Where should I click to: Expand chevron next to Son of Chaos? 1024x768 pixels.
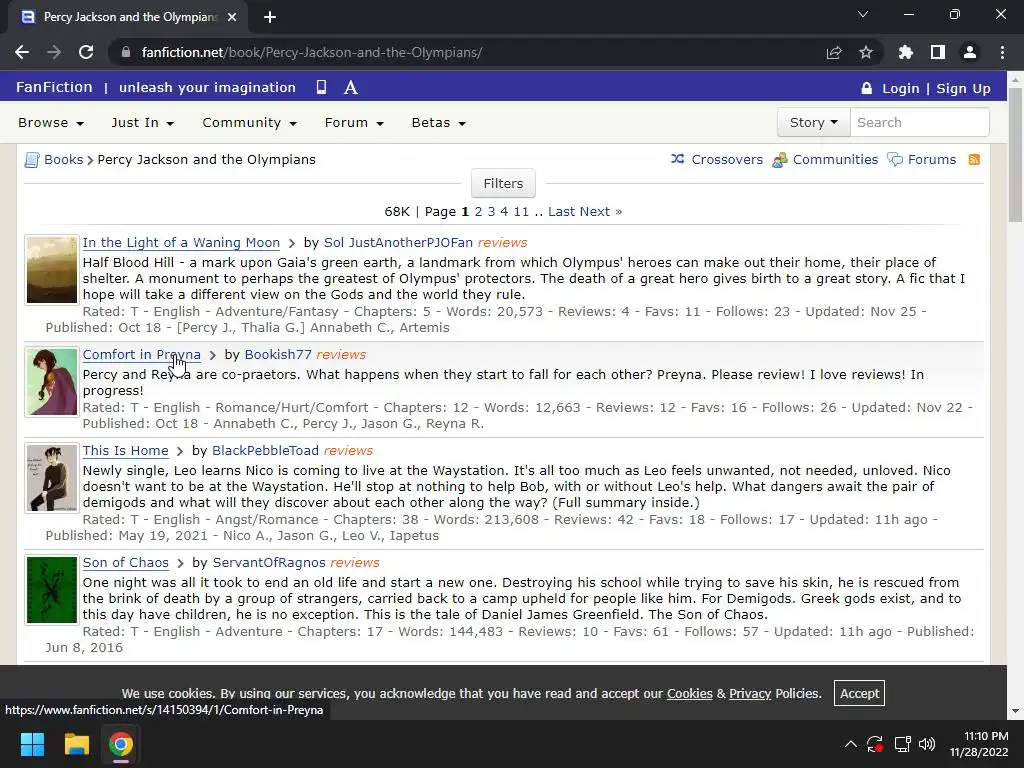tap(180, 563)
